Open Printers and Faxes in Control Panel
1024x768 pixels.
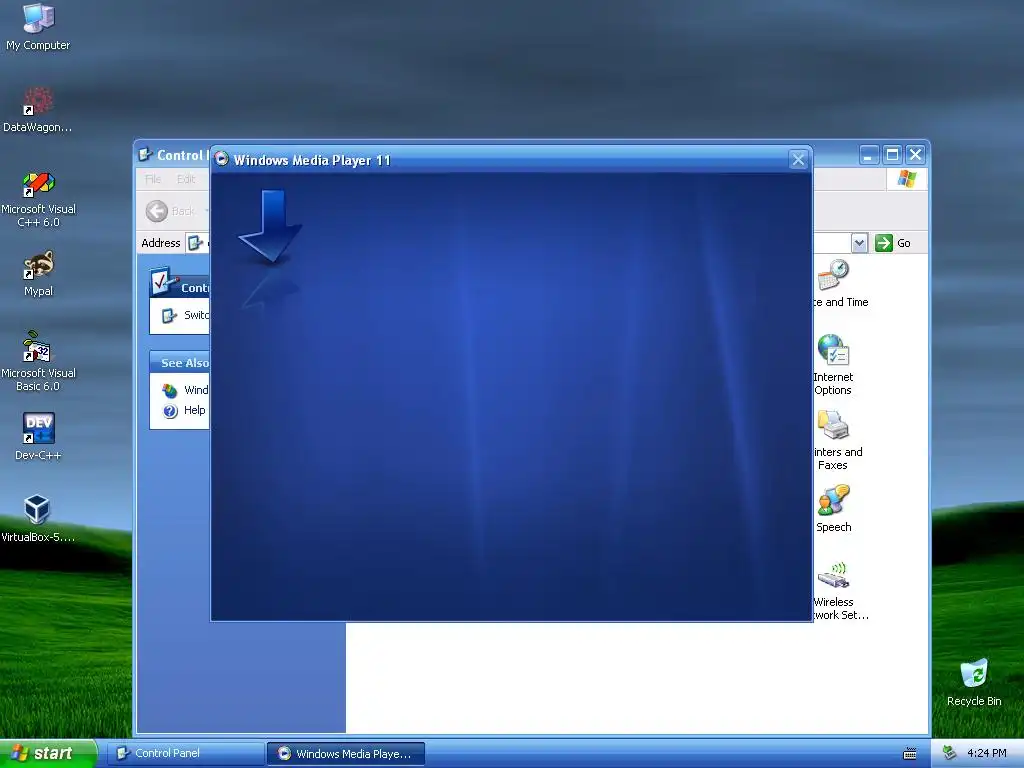(838, 440)
